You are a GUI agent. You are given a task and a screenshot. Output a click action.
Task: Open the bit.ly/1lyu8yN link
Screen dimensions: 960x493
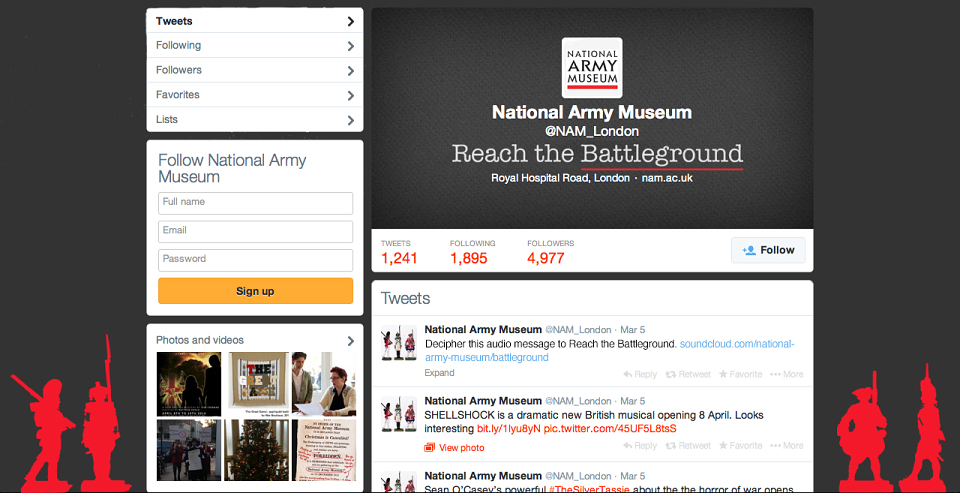point(509,429)
